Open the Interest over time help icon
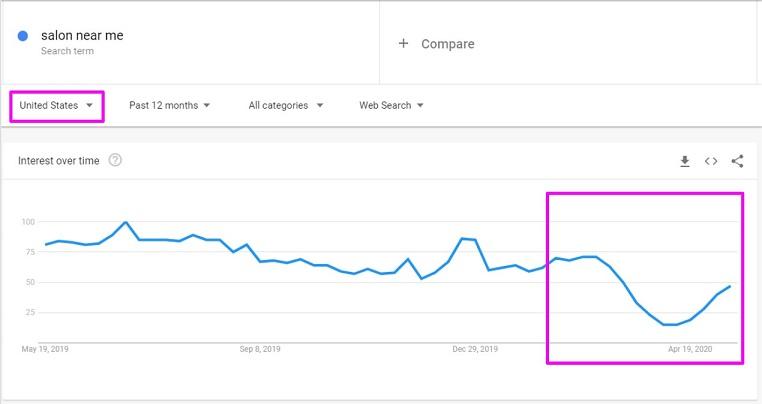The height and width of the screenshot is (404, 762). (115, 160)
